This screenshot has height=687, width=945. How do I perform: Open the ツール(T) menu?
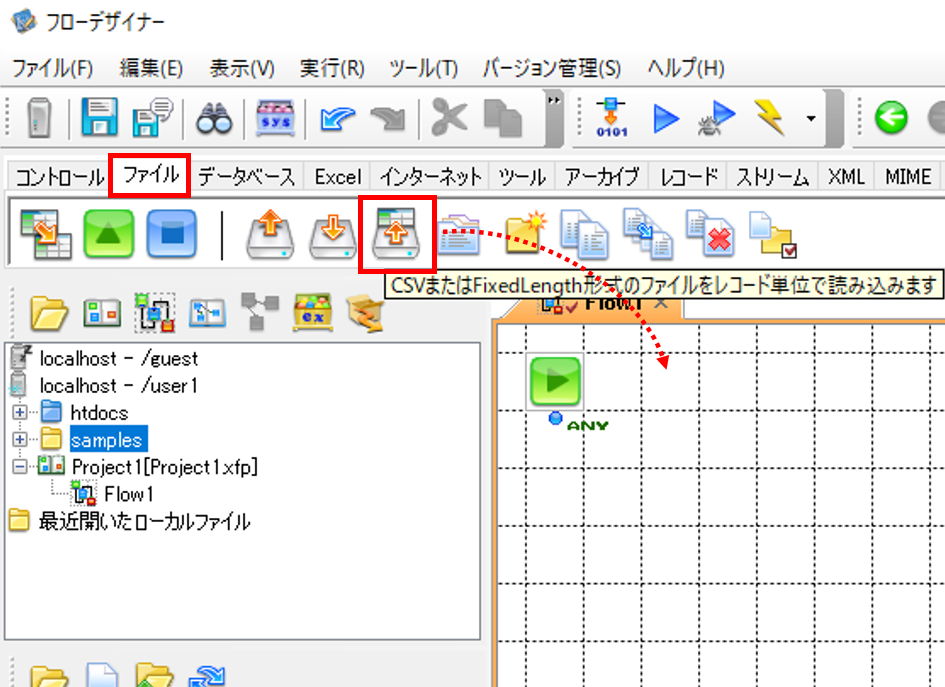pos(423,68)
